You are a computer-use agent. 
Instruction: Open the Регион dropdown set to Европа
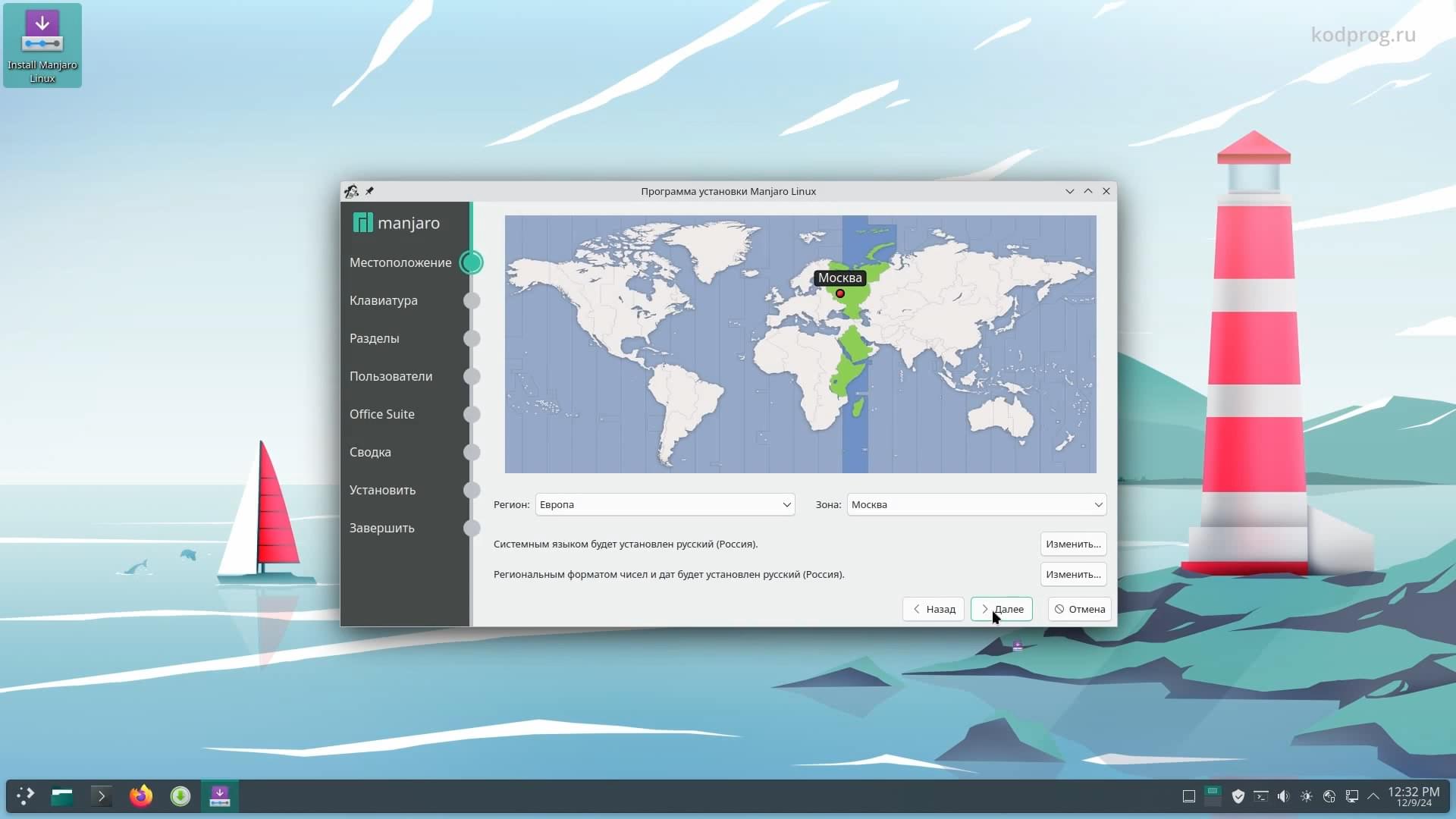[665, 505]
